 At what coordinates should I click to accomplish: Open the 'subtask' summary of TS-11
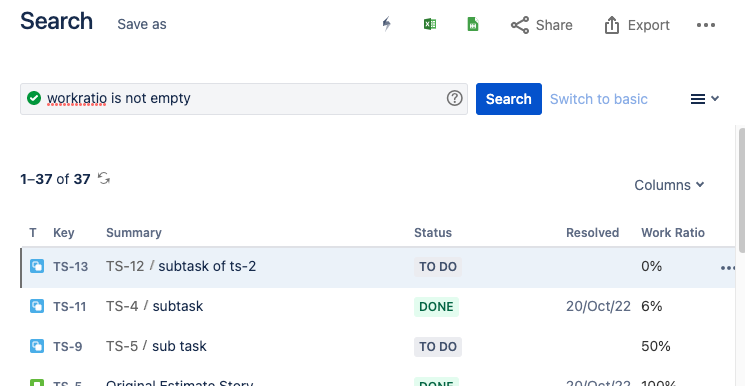click(178, 306)
